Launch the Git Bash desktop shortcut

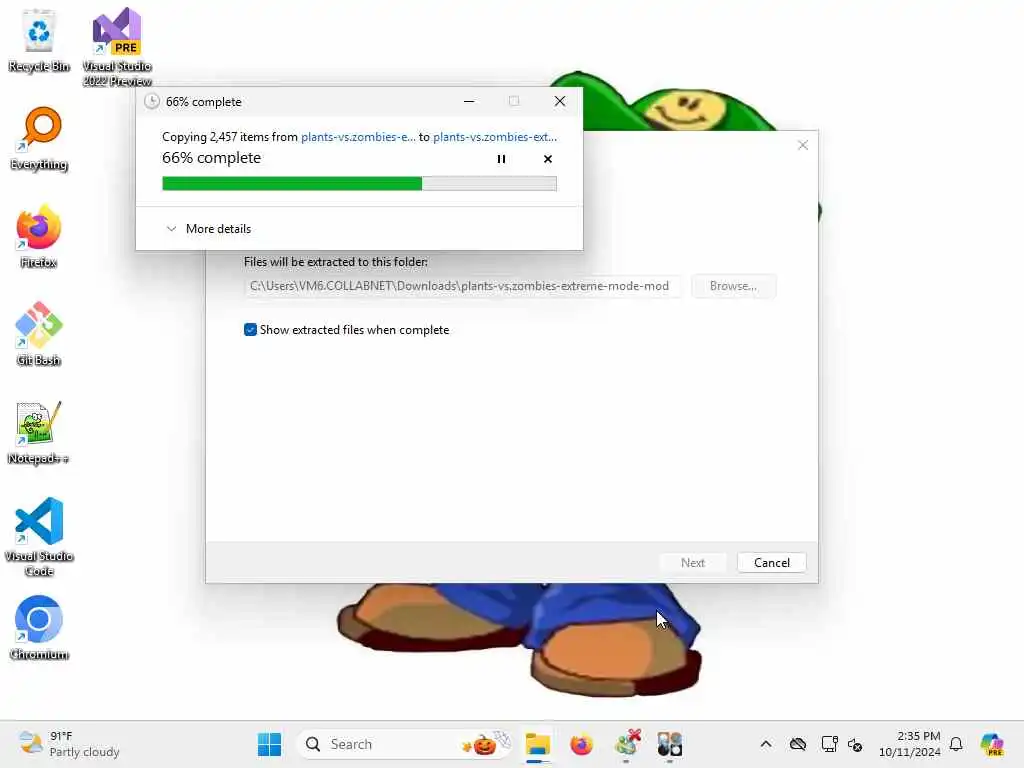[39, 334]
